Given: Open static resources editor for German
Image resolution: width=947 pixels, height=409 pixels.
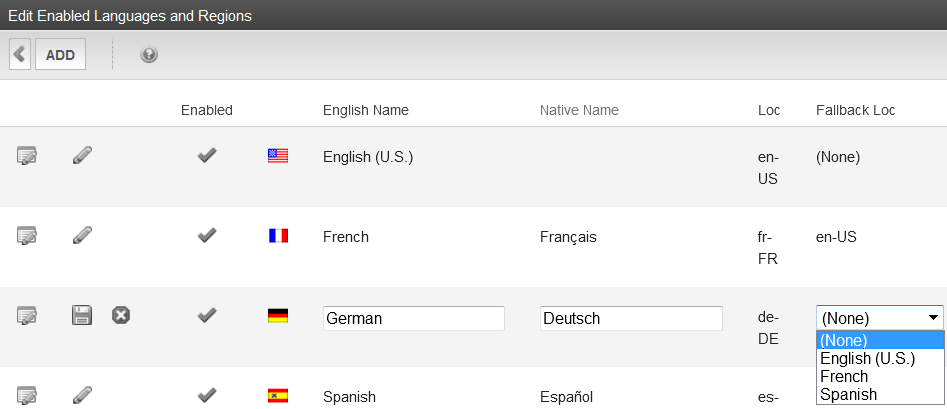Looking at the screenshot, I should click(27, 315).
